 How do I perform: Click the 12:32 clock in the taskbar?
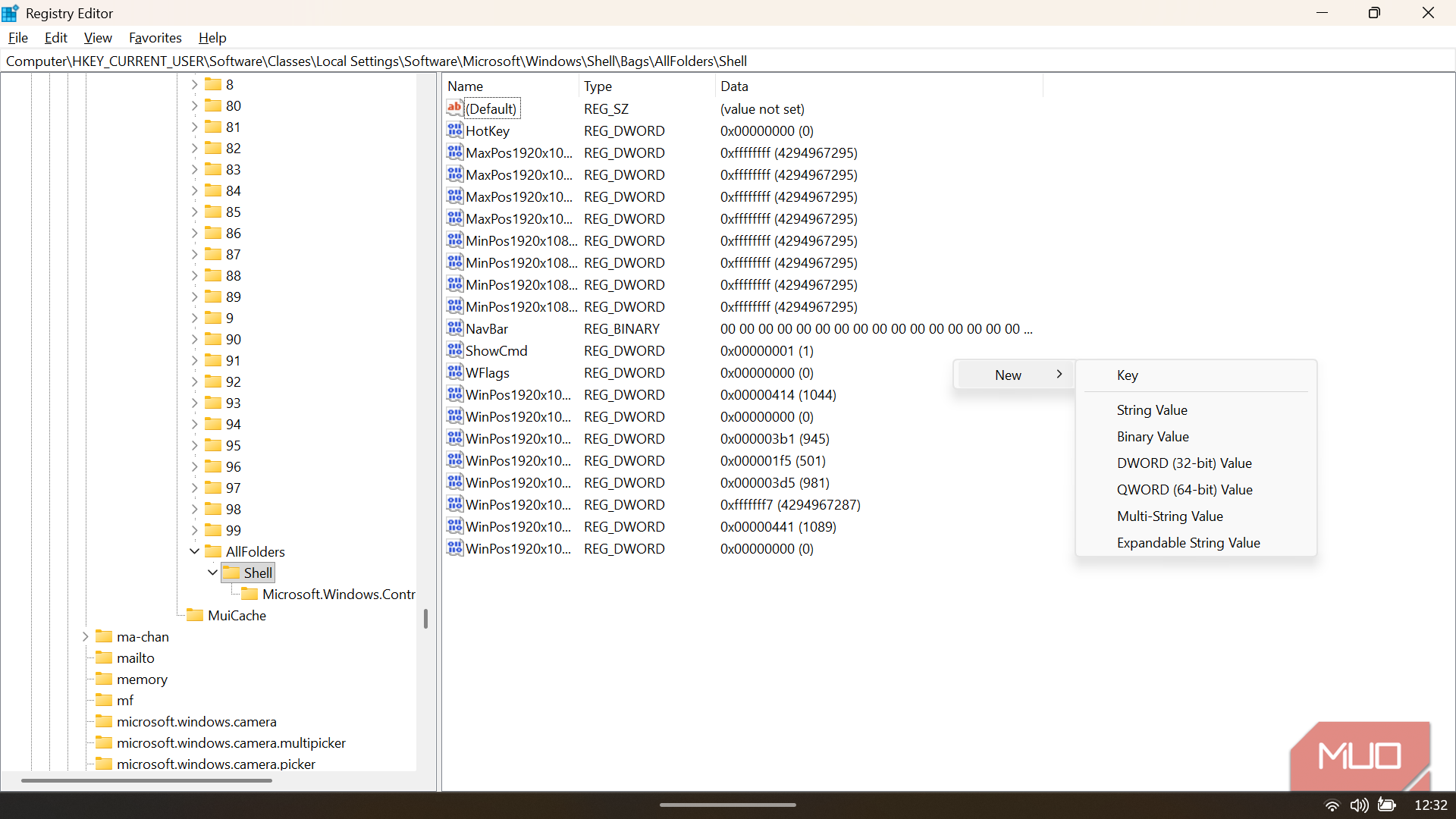click(1430, 805)
